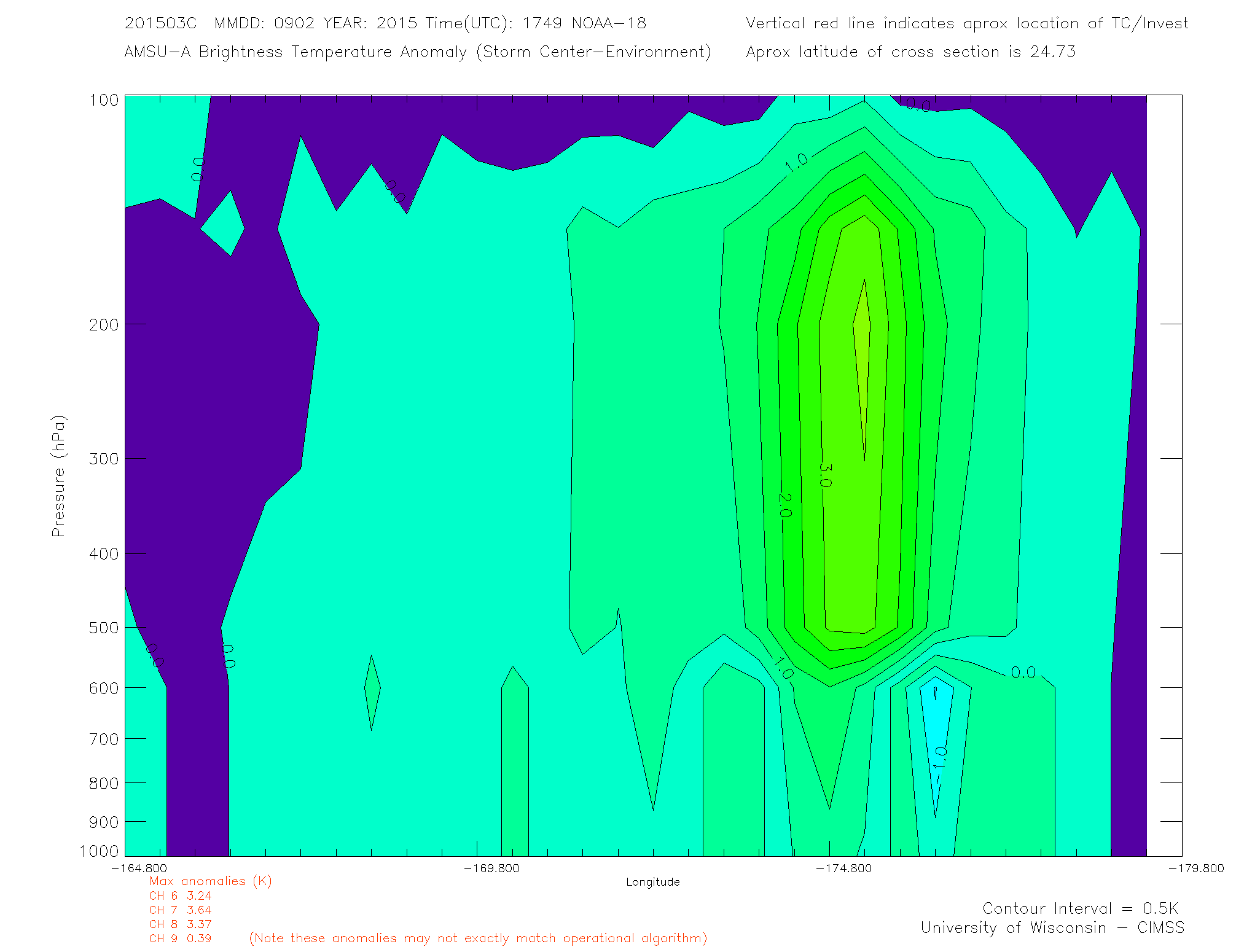
Task: Click the -164.800 longitude label
Action: coord(139,868)
